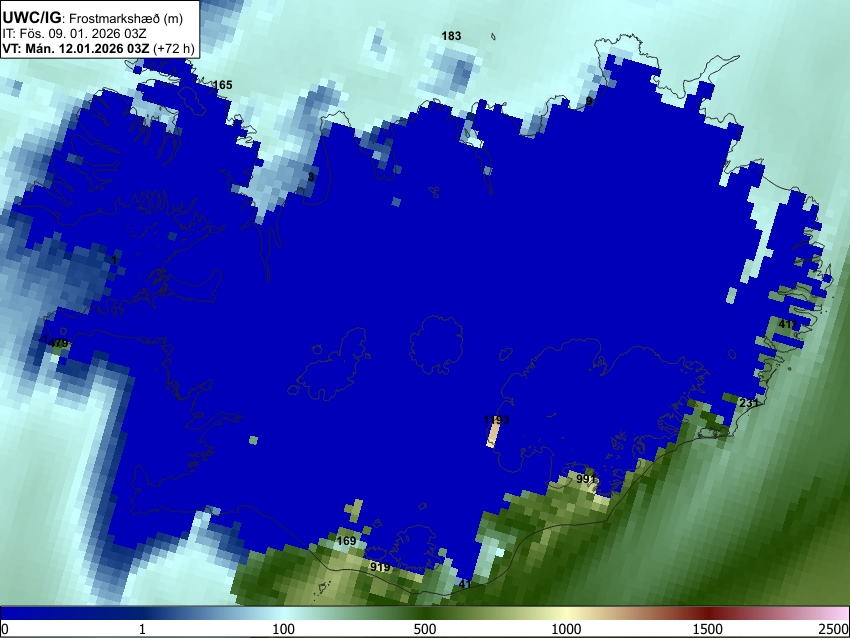Viewport: 850px width, 638px height.
Task: Click the legend label 2500
Action: (x=834, y=629)
